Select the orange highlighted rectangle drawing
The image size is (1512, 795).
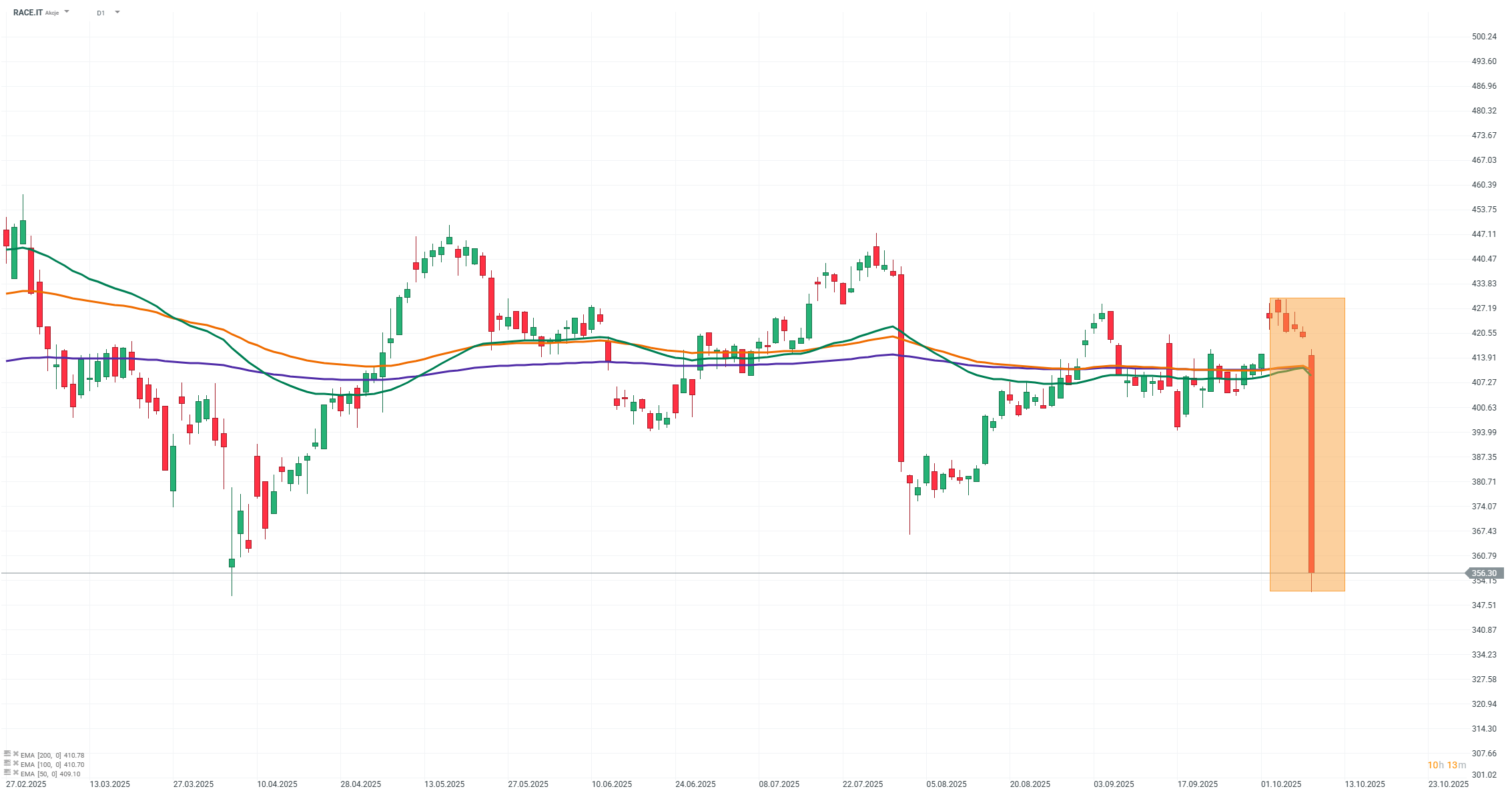pyautogui.click(x=1328, y=467)
